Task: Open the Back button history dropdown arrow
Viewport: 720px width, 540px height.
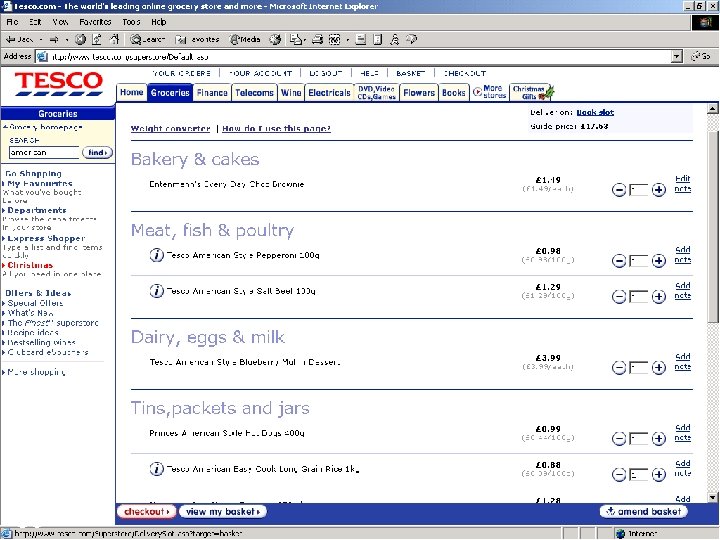Action: click(x=41, y=40)
